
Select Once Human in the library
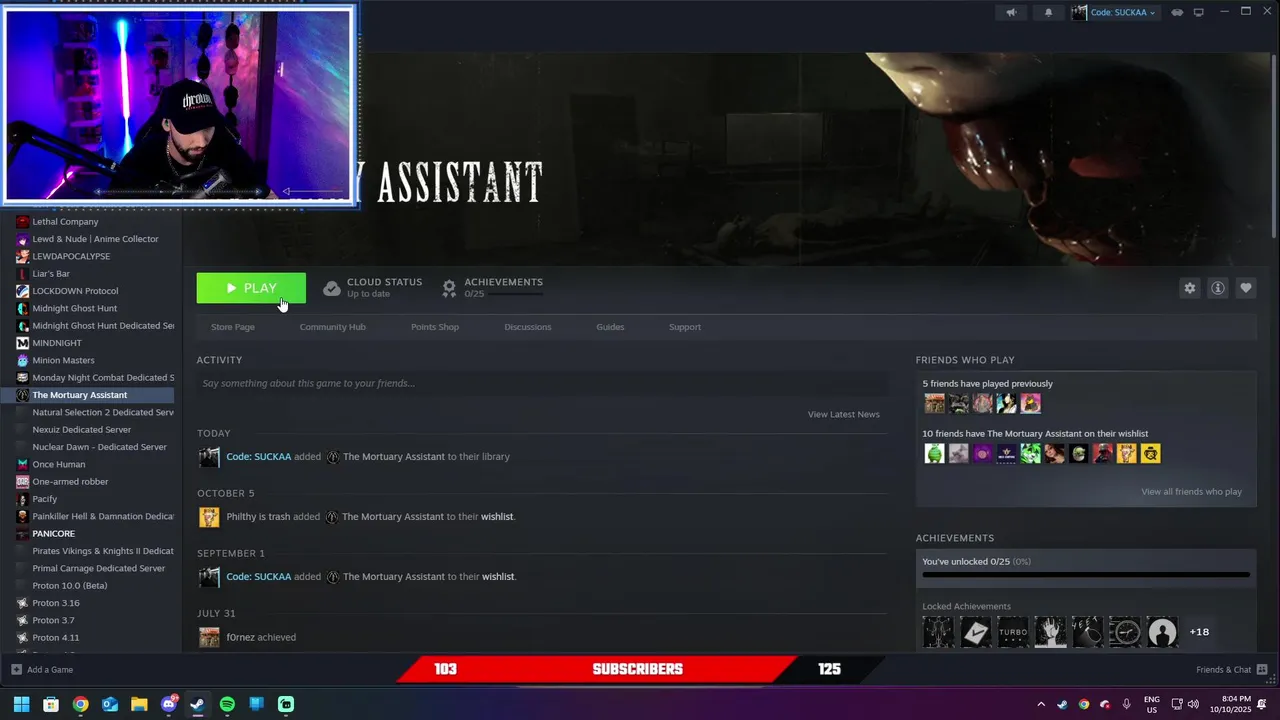click(x=59, y=464)
